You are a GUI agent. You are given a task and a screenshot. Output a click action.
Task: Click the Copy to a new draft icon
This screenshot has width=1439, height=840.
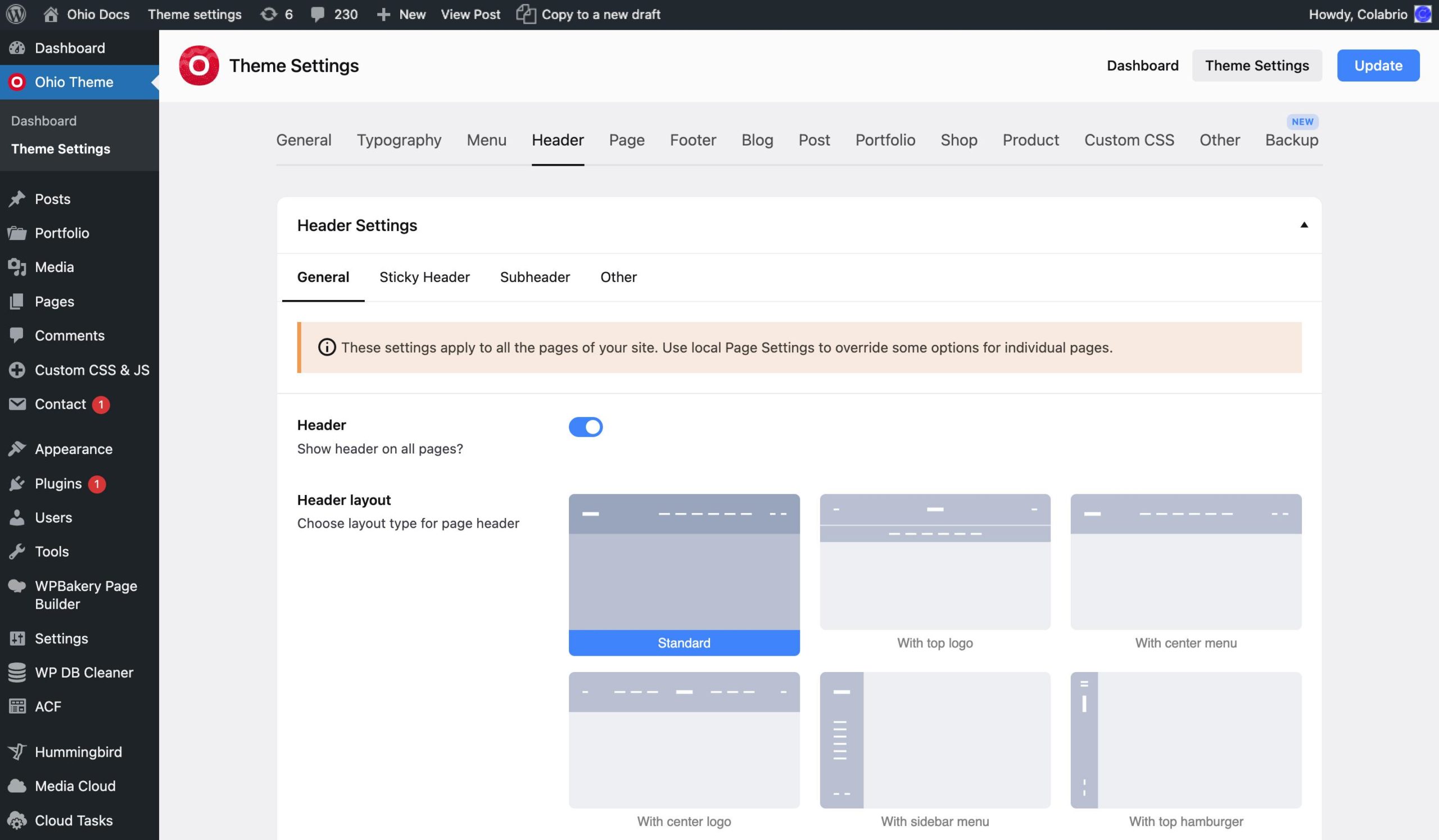click(x=526, y=14)
